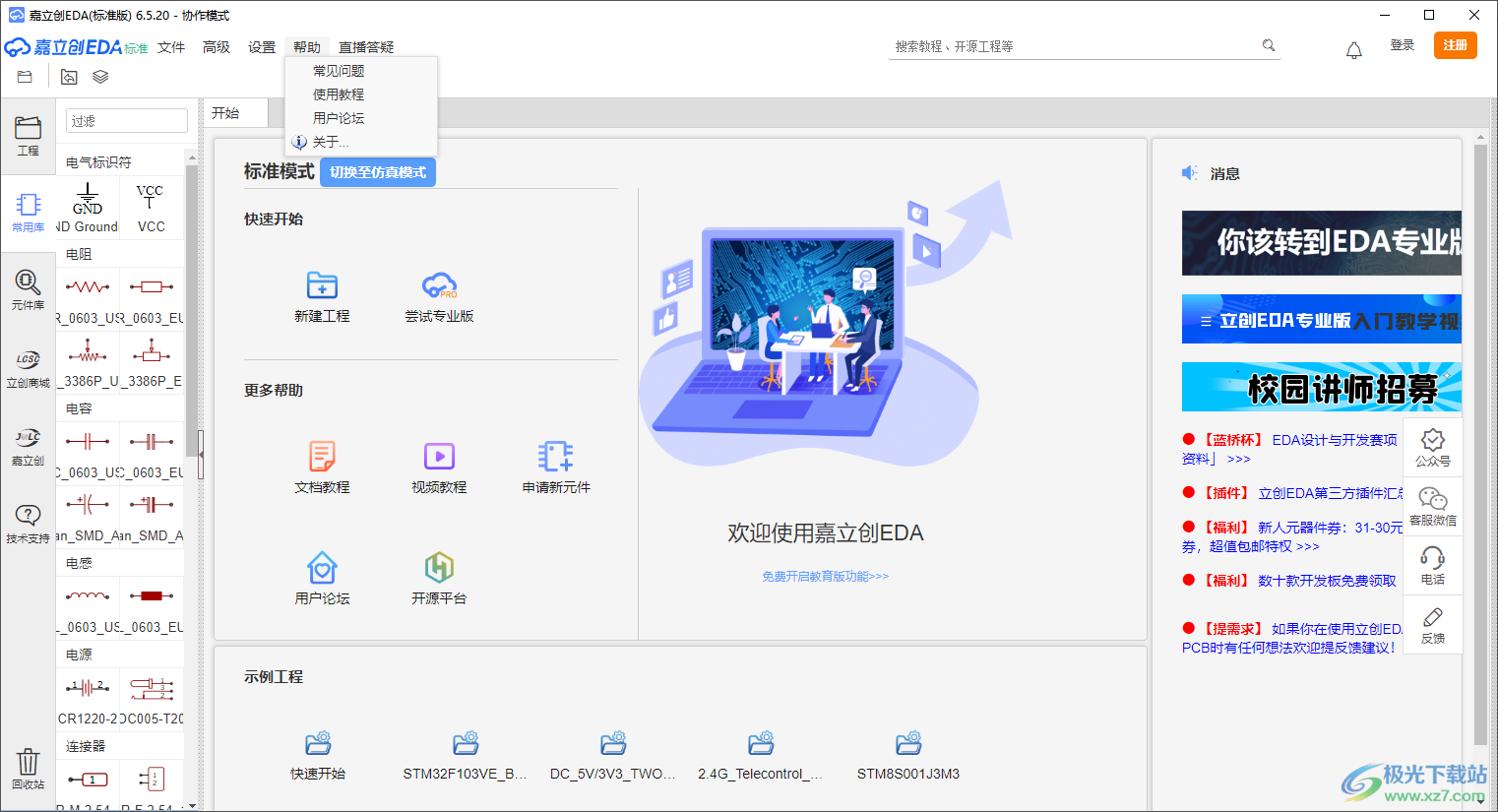Open the 直播答疑 menu
This screenshot has width=1498, height=812.
(366, 47)
